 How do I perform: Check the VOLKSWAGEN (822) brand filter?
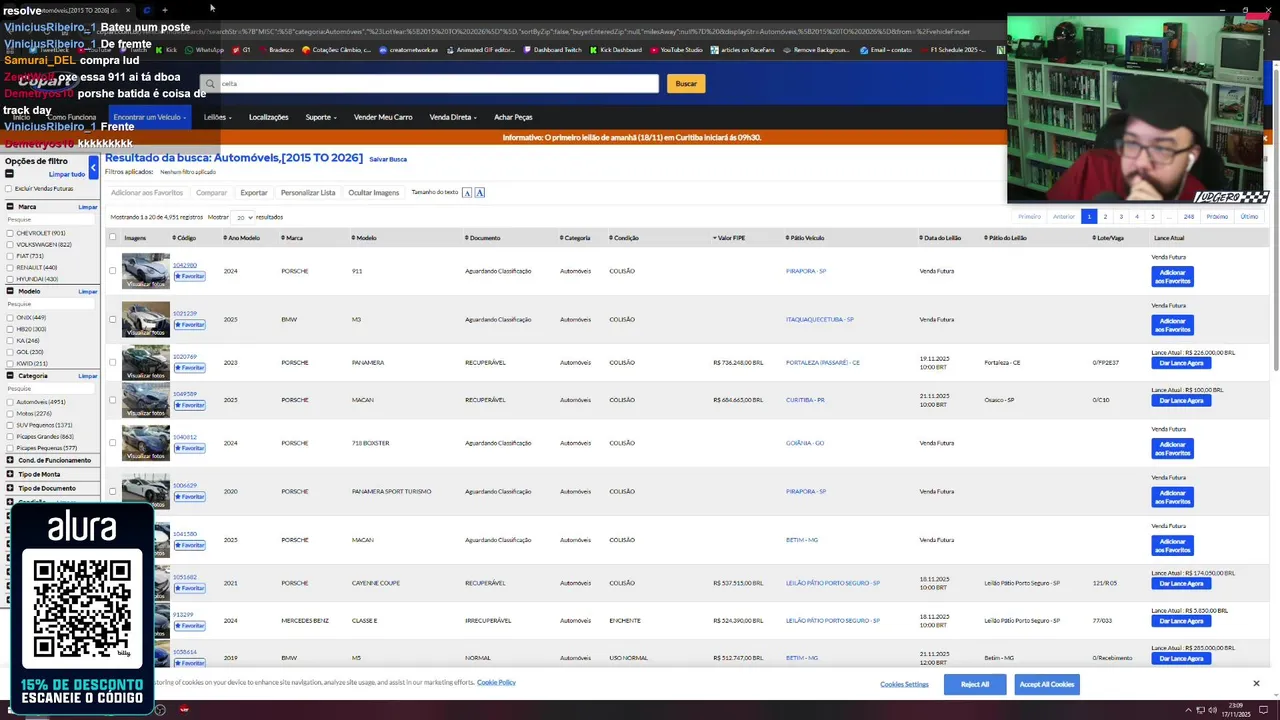pyautogui.click(x=10, y=245)
